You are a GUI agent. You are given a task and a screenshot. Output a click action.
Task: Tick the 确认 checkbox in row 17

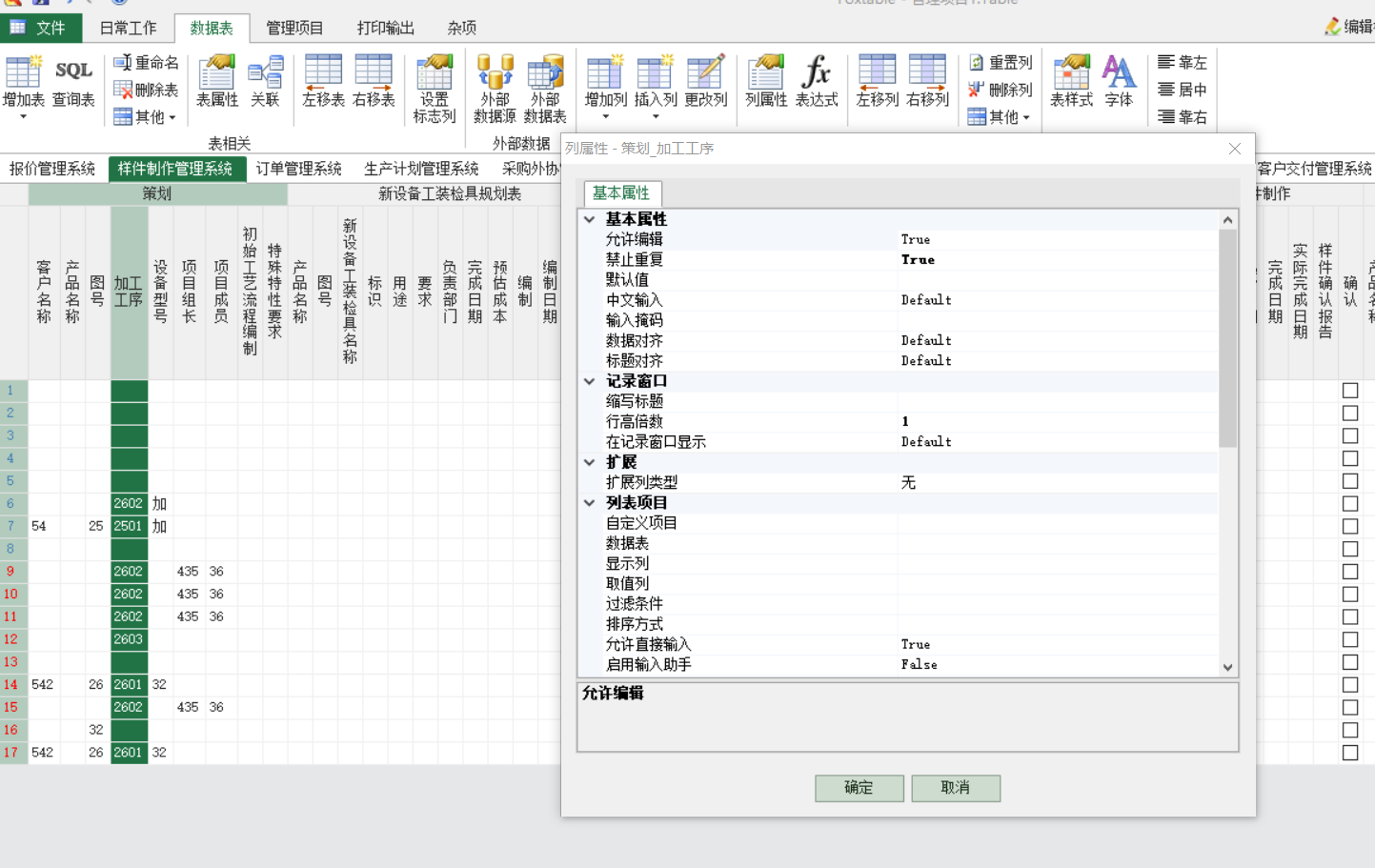[1350, 753]
